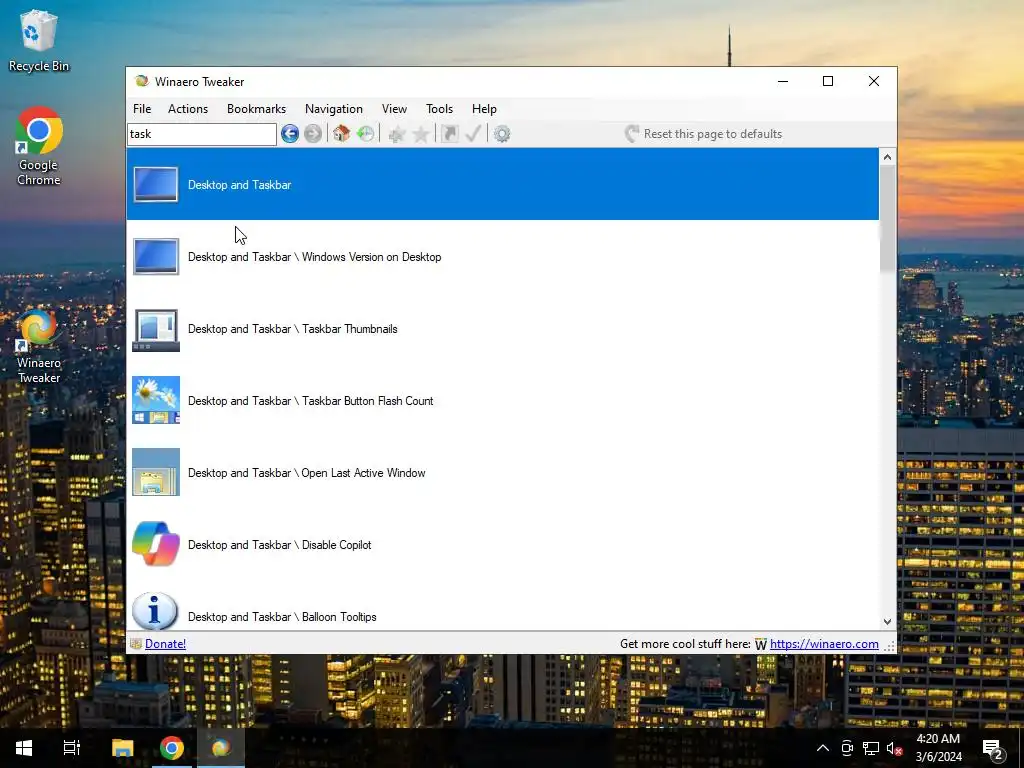Click Winaero Tweaker taskbar button
The image size is (1024, 768).
point(221,748)
